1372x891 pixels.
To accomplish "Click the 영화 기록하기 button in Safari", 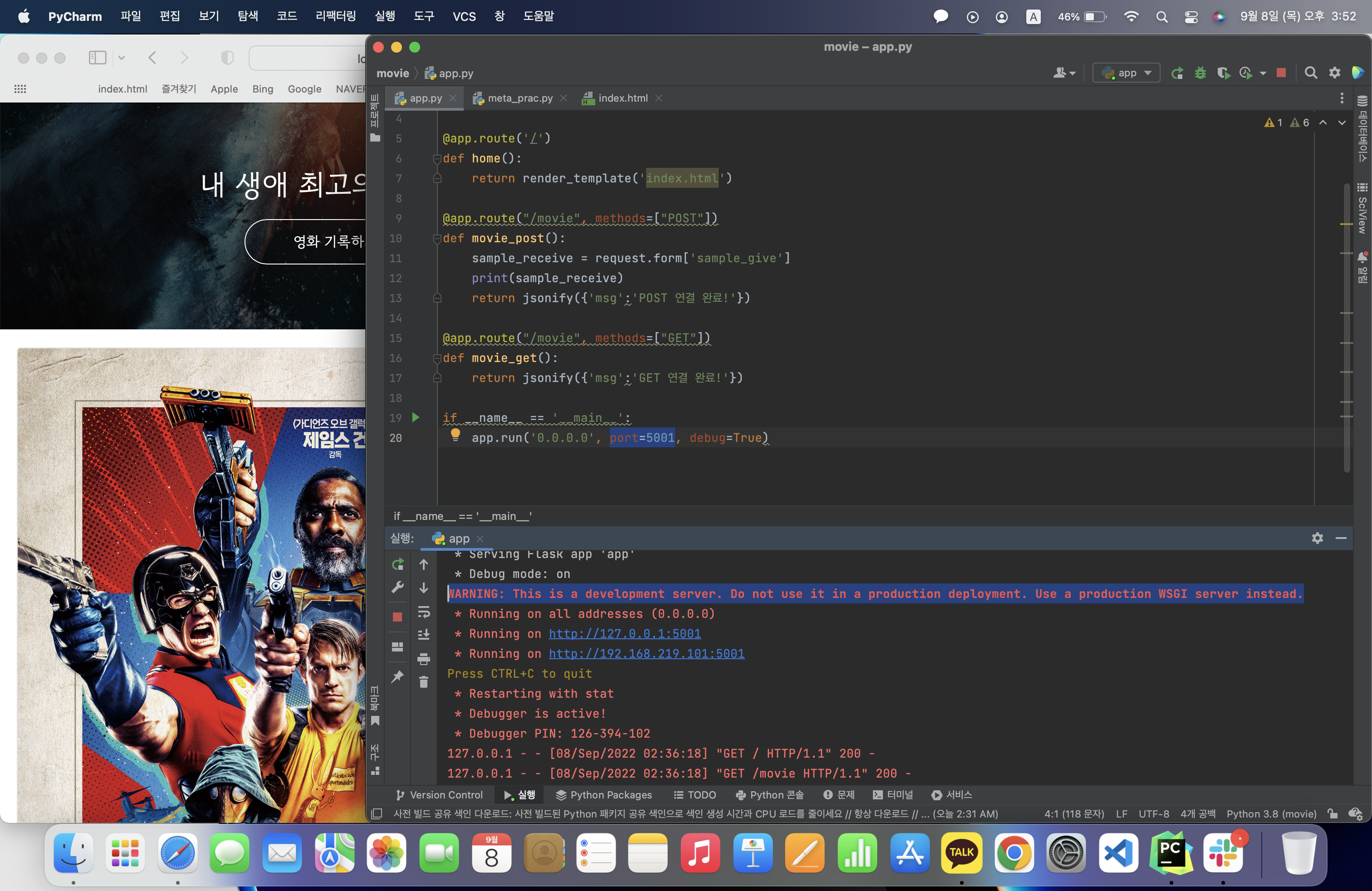I will click(305, 241).
